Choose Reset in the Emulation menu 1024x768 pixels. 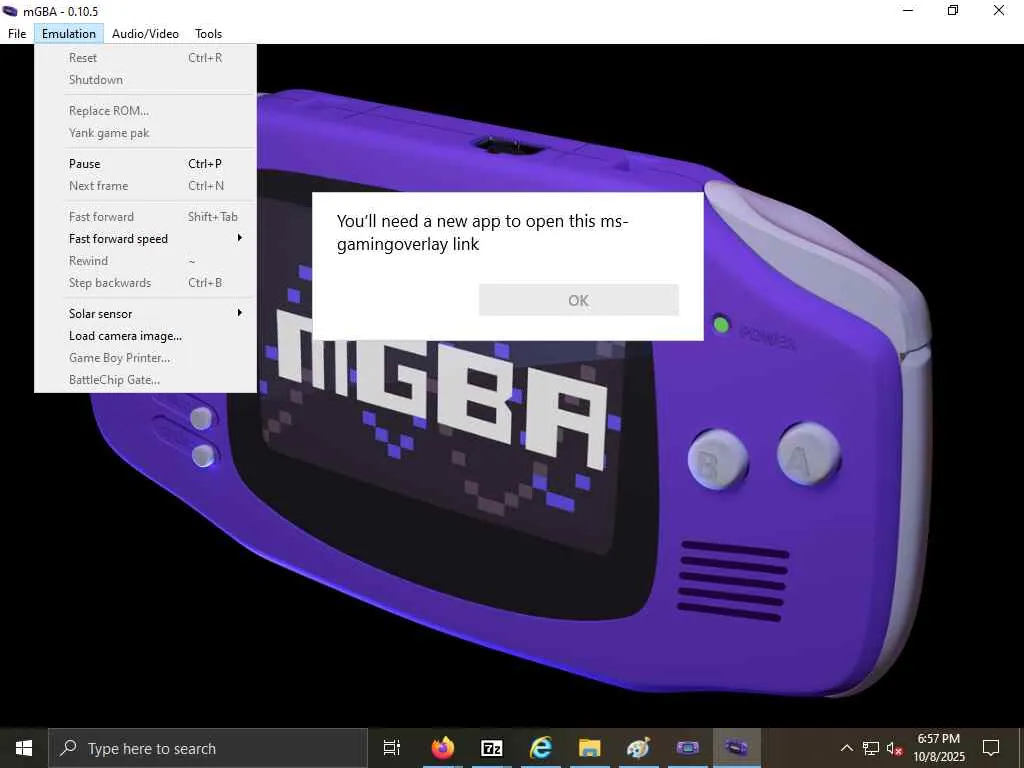point(145,58)
